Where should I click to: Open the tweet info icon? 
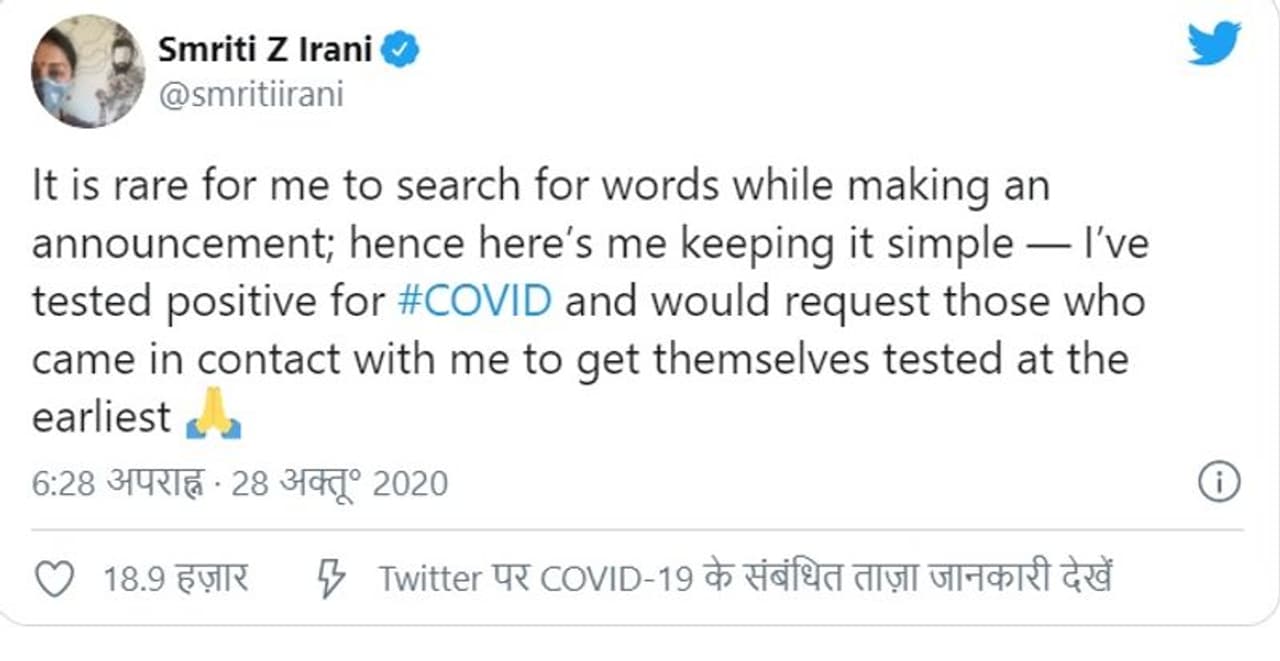[1218, 483]
